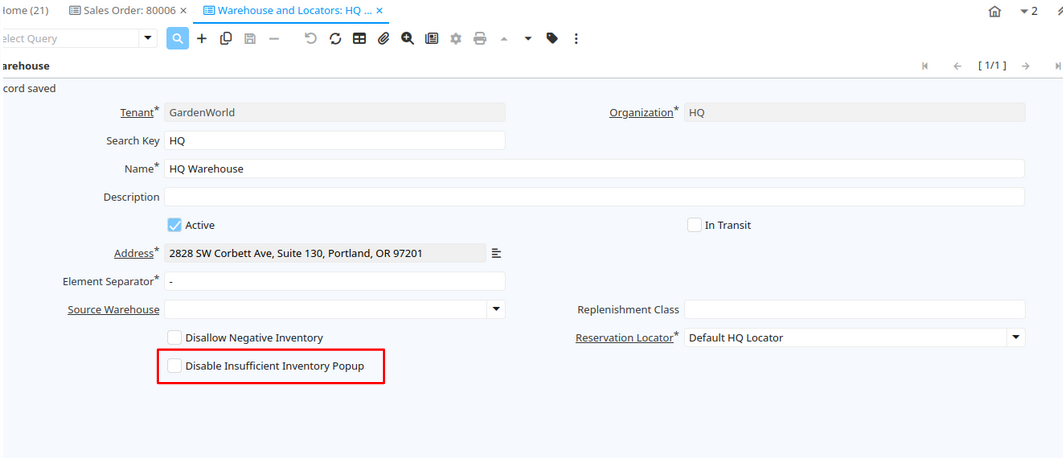Check Disable Insufficient Inventory Popup

[175, 366]
